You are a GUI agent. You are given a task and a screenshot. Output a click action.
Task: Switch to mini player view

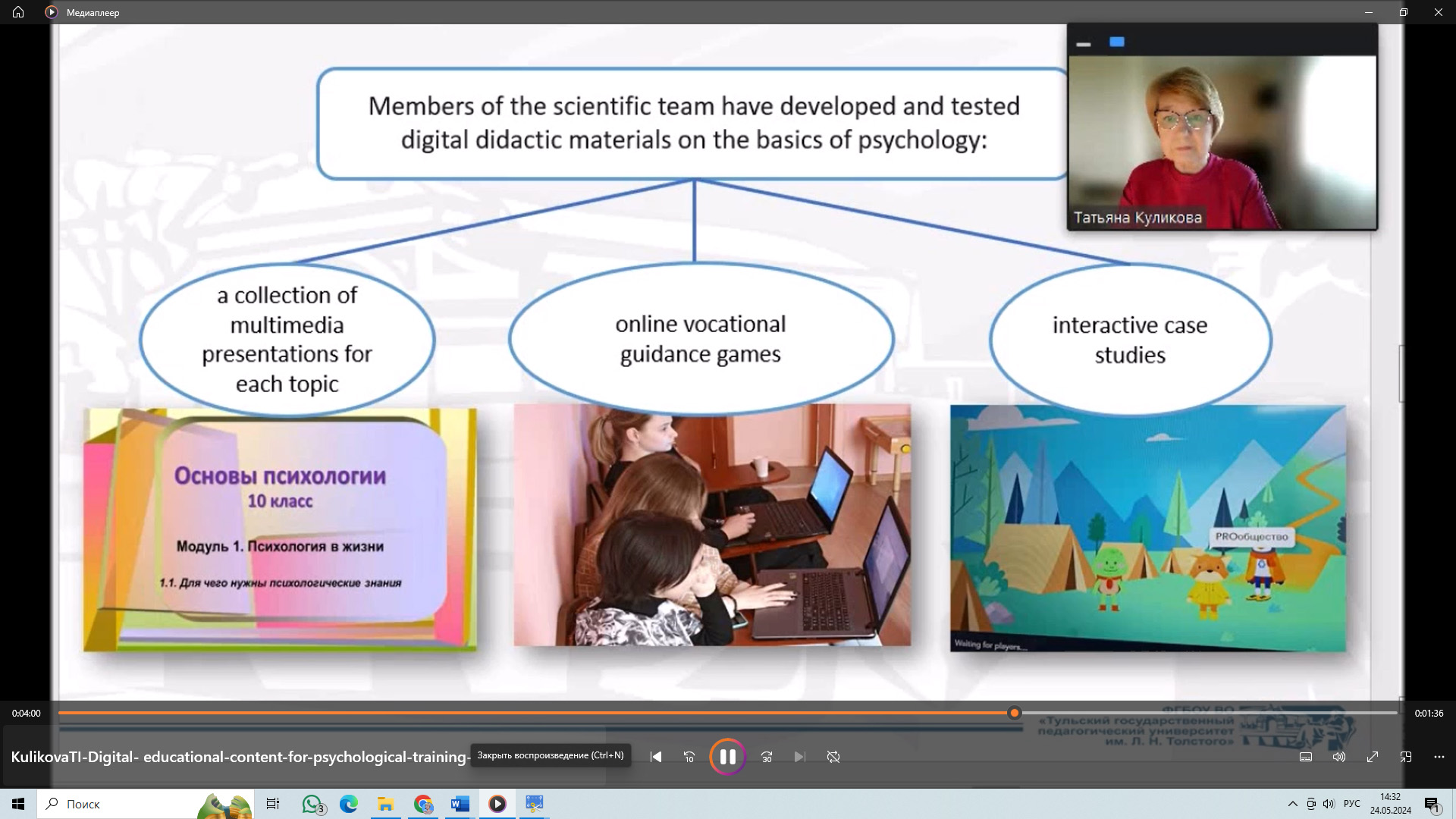[1406, 757]
